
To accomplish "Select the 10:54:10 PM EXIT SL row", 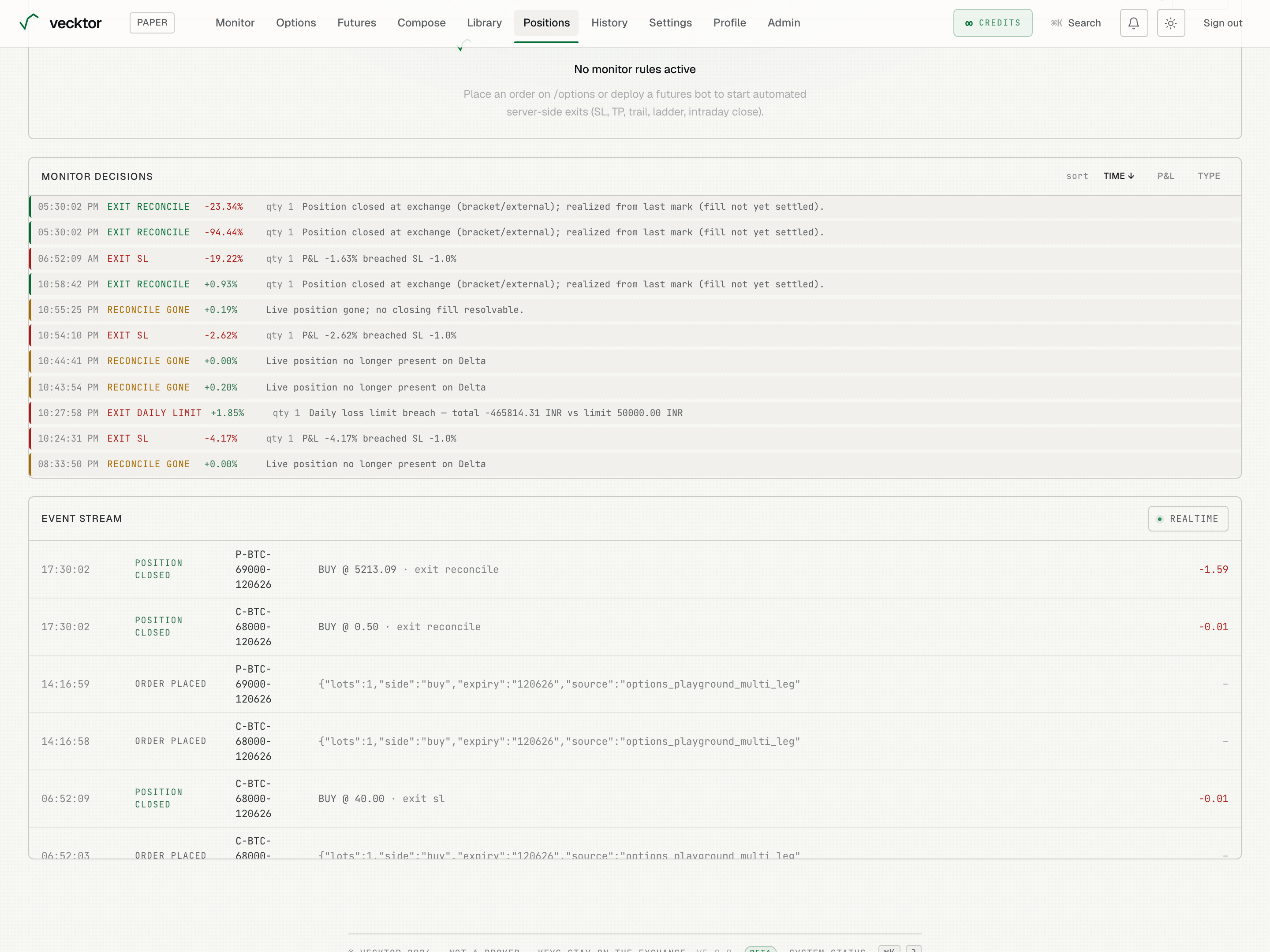I will (635, 336).
